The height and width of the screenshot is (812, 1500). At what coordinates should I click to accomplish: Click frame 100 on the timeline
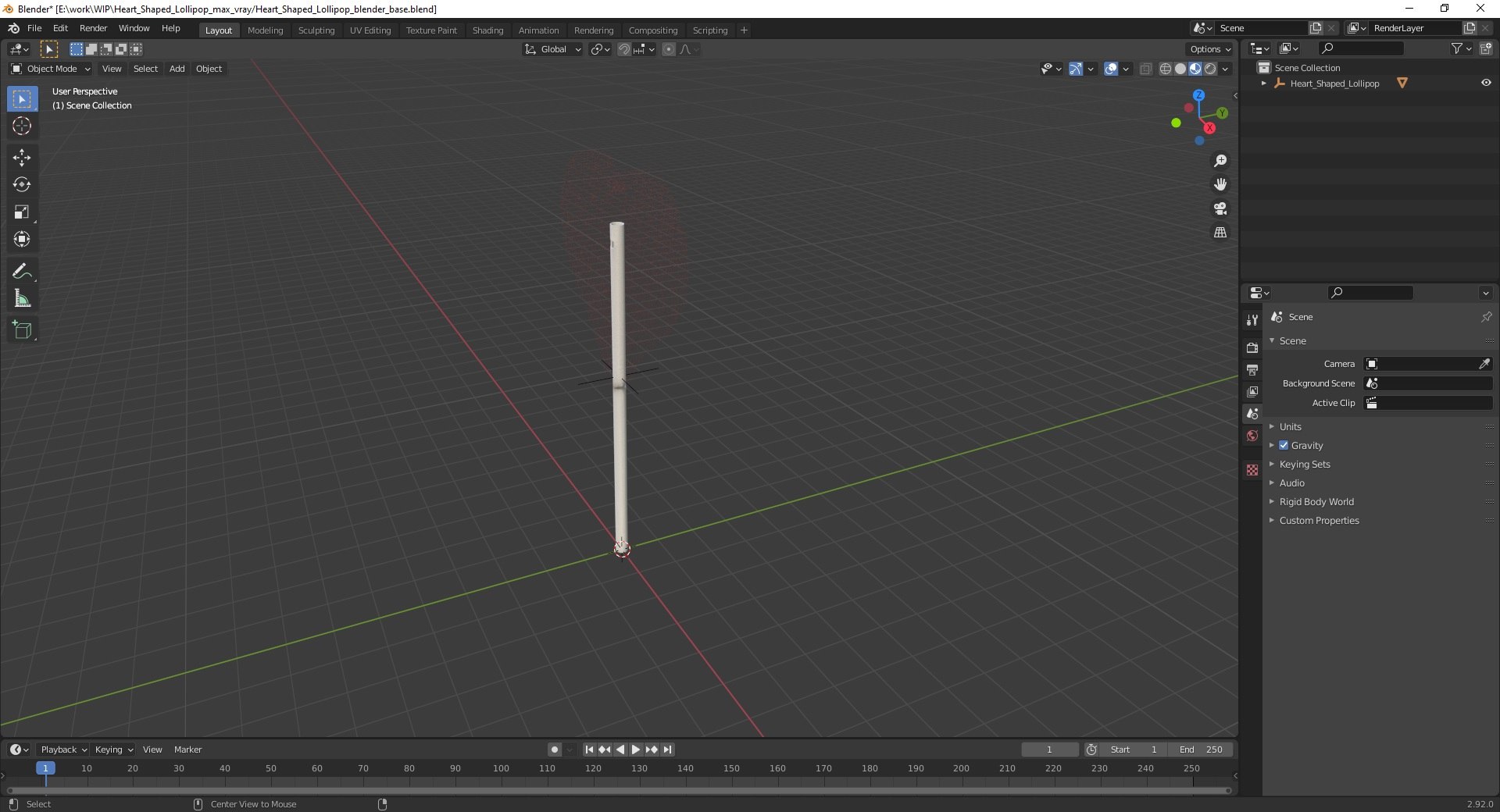501,769
